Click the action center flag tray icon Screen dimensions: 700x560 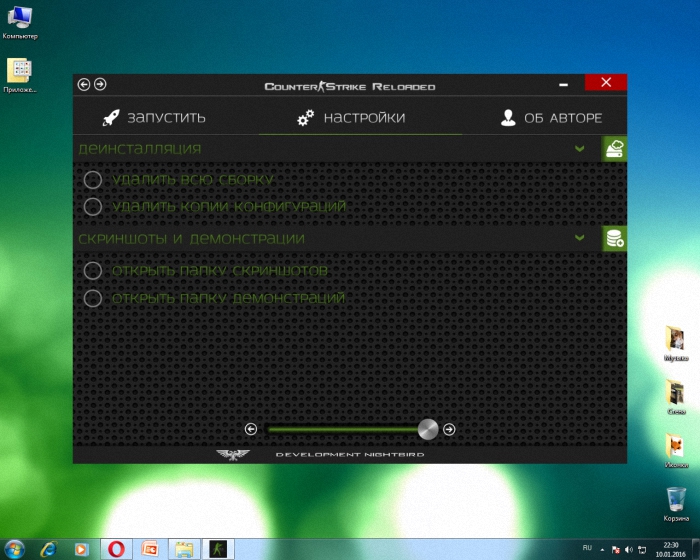click(x=615, y=550)
